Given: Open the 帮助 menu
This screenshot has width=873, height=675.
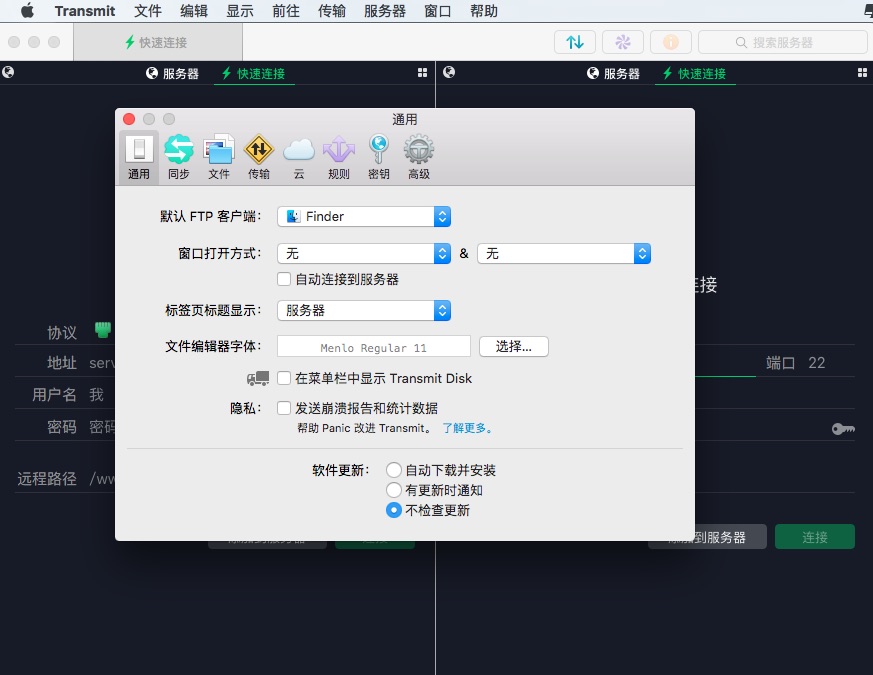Looking at the screenshot, I should [x=484, y=11].
